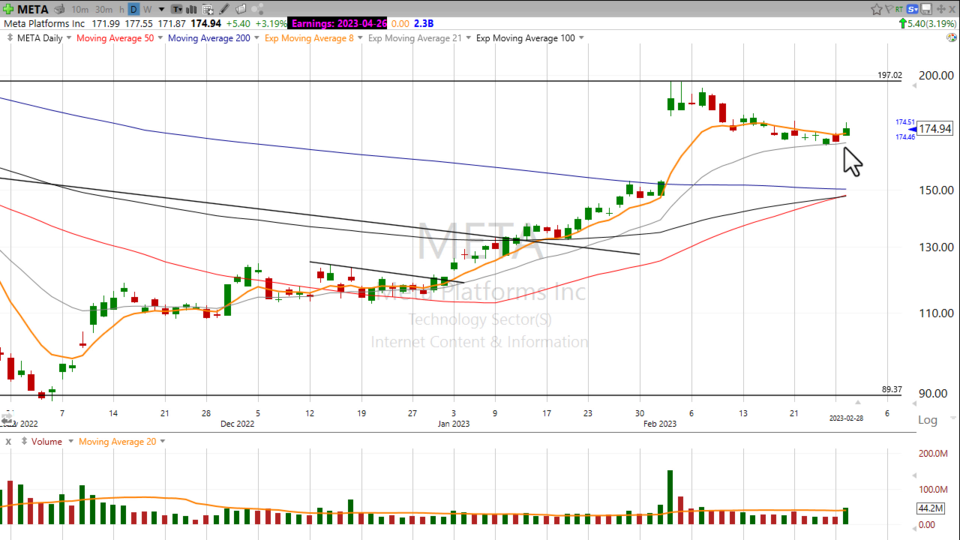960x540 pixels.
Task: Click the orange Moving Average 20 volume label
Action: pos(117,441)
